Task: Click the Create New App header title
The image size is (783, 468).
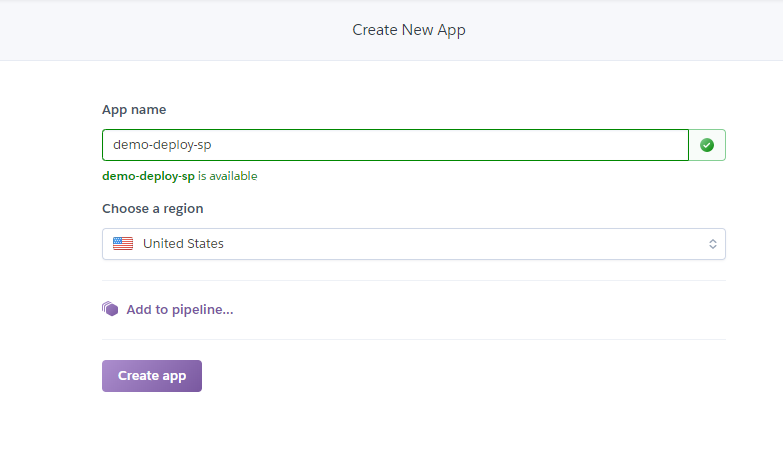Action: pyautogui.click(x=409, y=30)
